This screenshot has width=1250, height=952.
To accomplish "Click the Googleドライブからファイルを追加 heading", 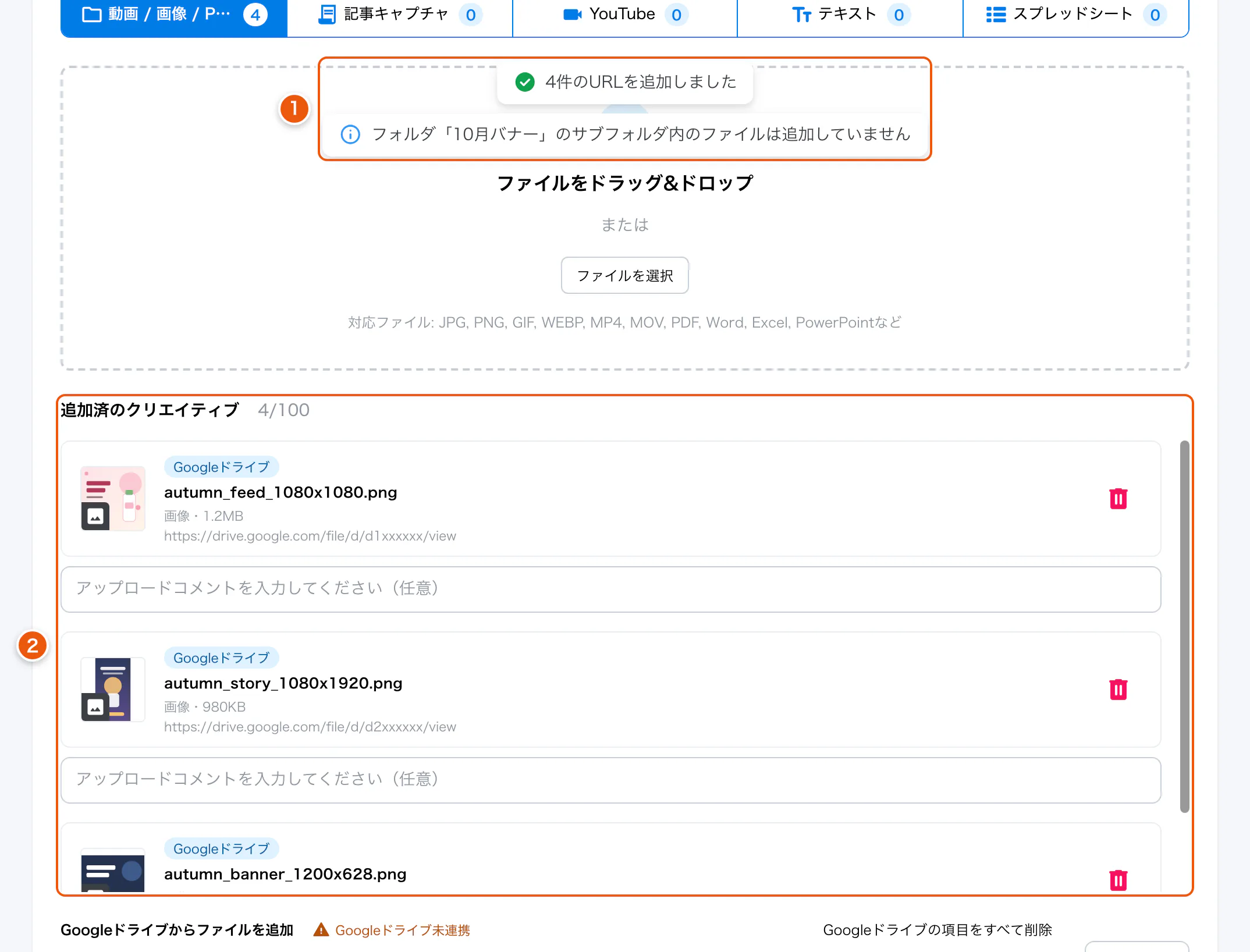I will click(x=177, y=930).
